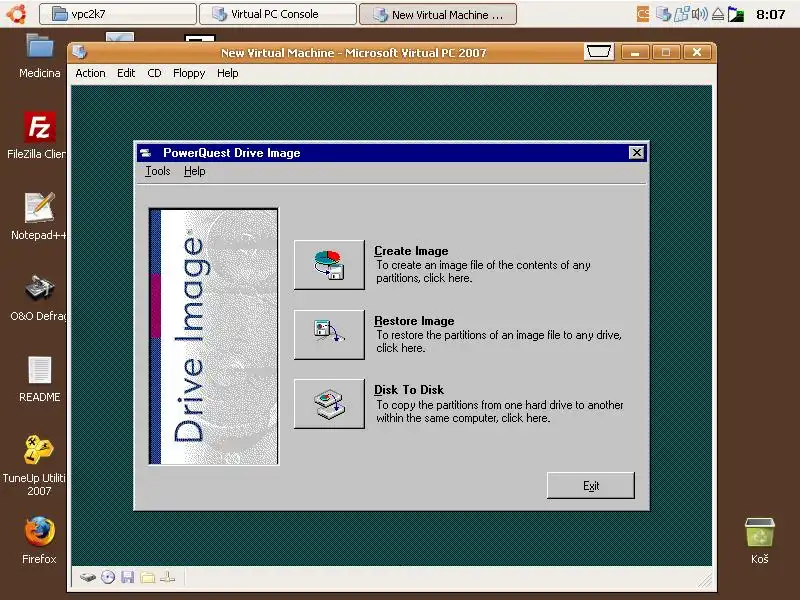Close the PowerQuest Drive Image dialog
The image size is (800, 600).
[636, 153]
